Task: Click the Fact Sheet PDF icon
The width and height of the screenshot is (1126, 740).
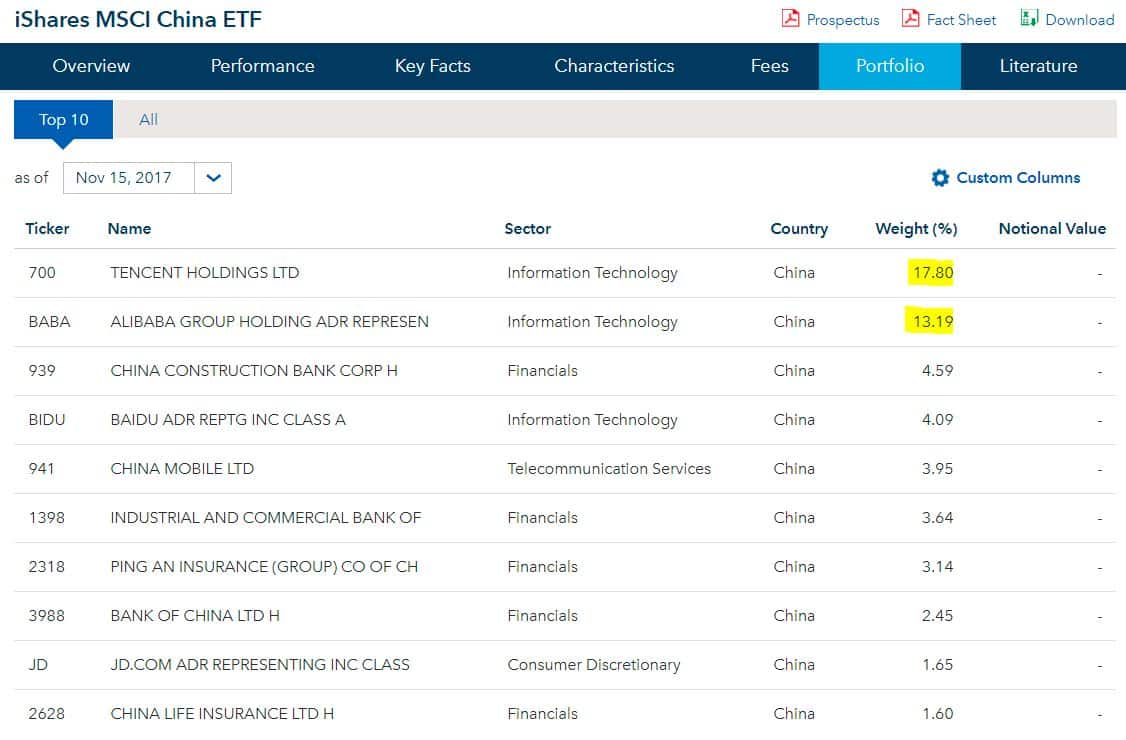Action: (x=910, y=19)
